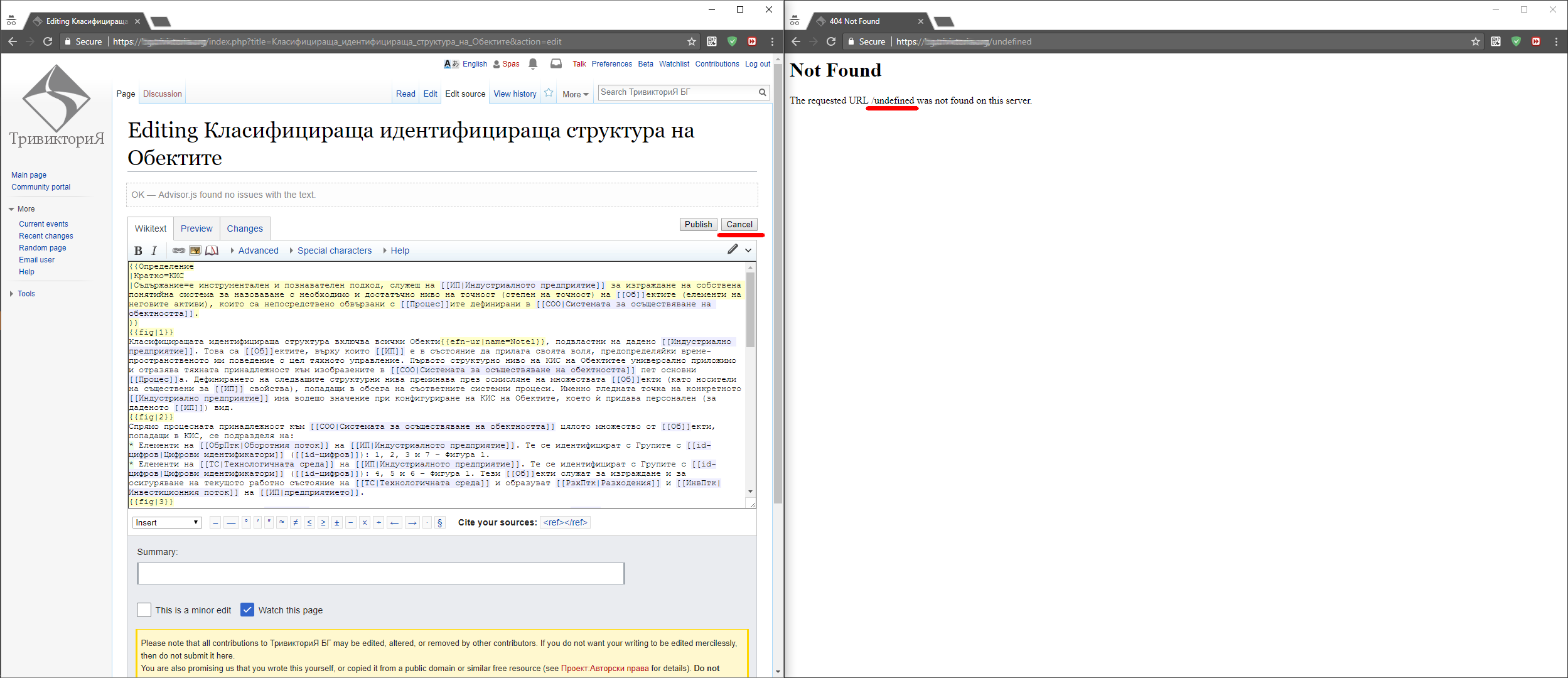Image resolution: width=1568 pixels, height=678 pixels.
Task: Insert the less-than-or-equal sign
Action: [x=309, y=522]
